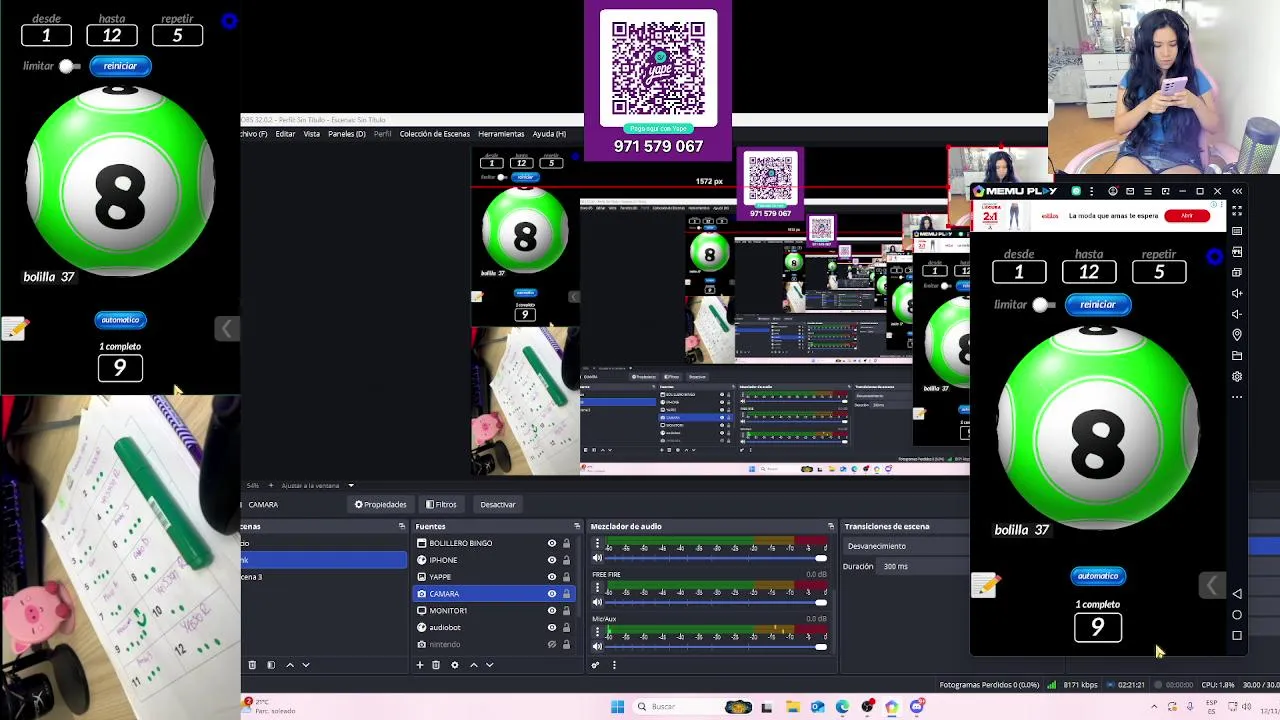Mute the Mic/Aux channel speaker icon
Screen dimensions: 1280x720
(x=597, y=646)
